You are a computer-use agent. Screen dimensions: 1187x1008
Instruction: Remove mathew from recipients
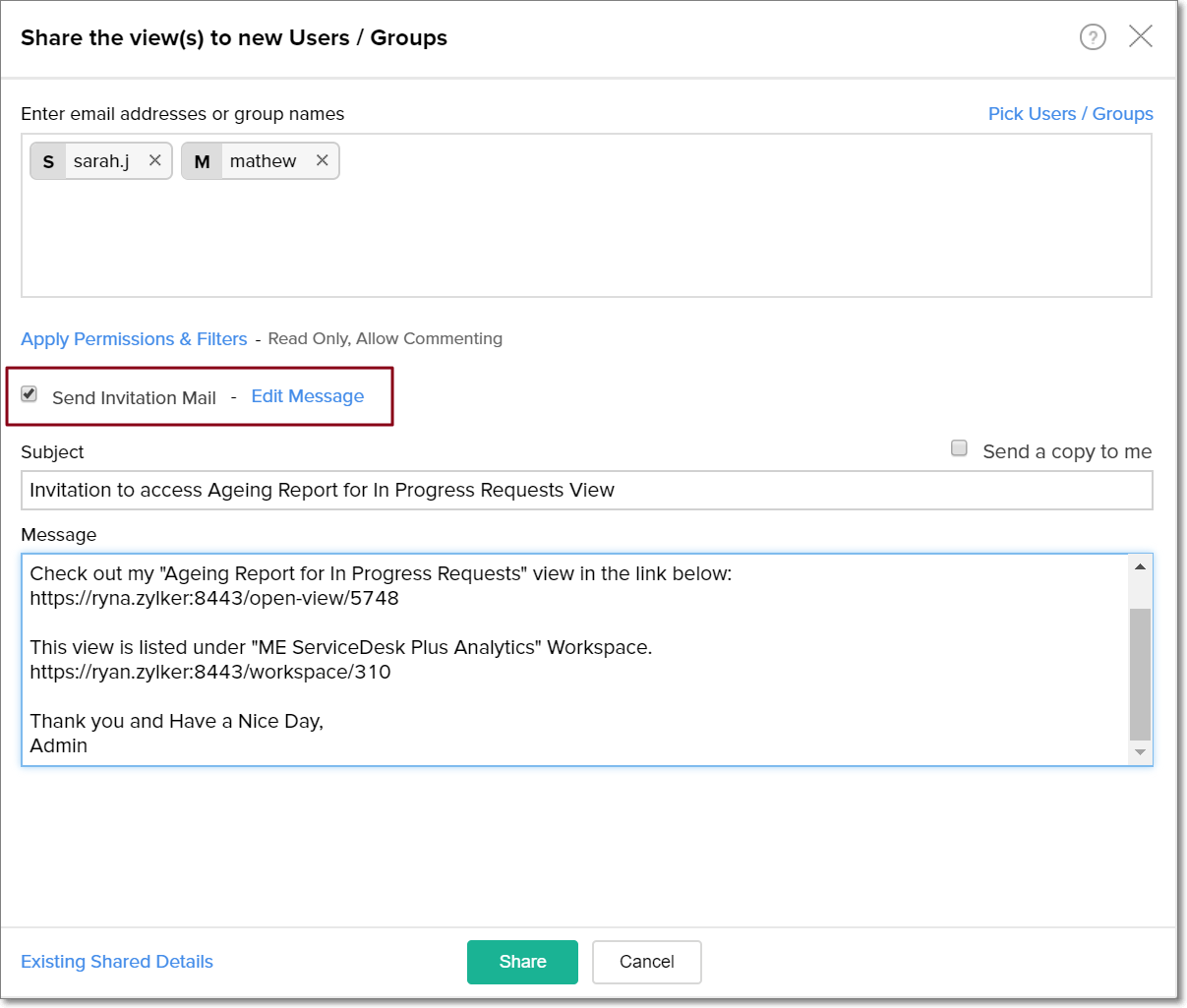coord(322,160)
